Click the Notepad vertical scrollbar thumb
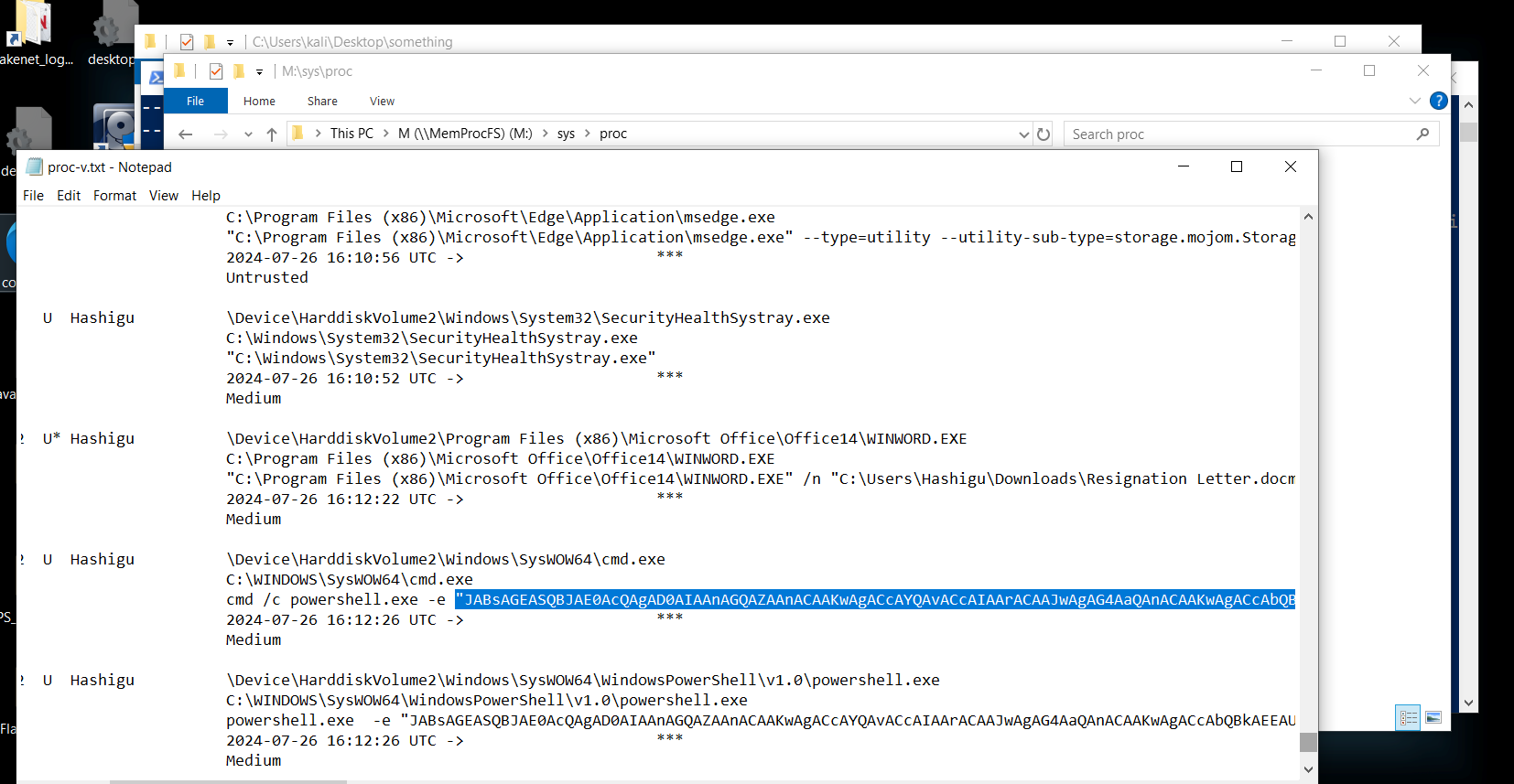 tap(1308, 742)
